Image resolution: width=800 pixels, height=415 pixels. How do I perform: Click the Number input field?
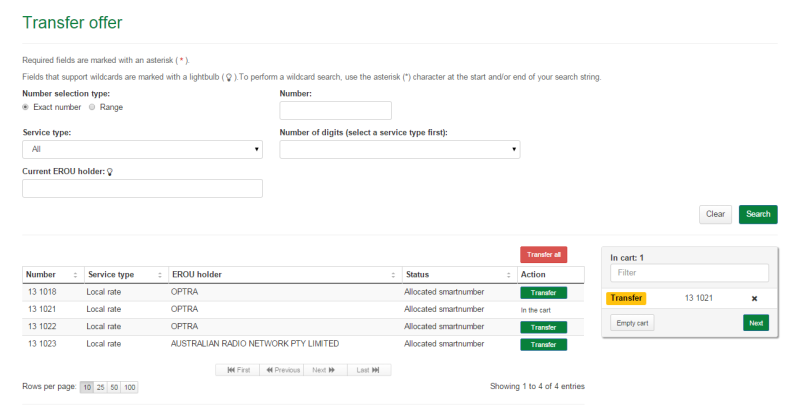point(335,110)
